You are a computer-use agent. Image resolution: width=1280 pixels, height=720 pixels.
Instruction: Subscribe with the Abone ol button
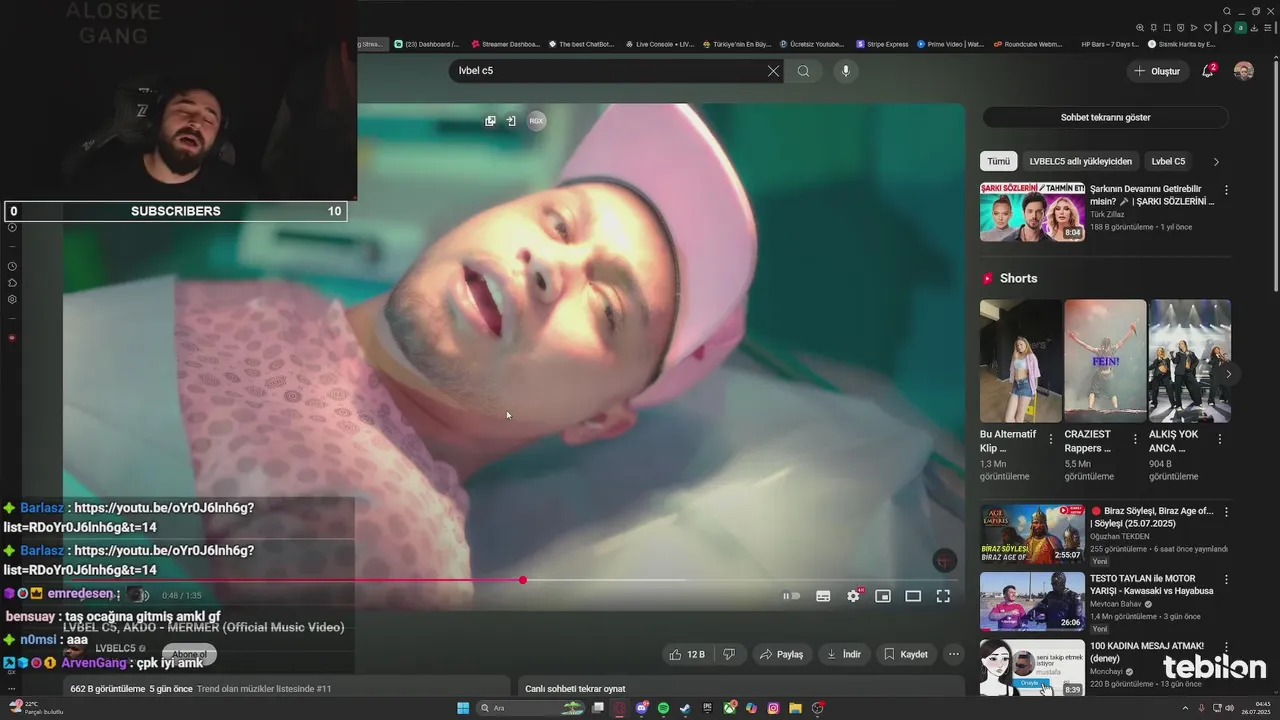[189, 655]
